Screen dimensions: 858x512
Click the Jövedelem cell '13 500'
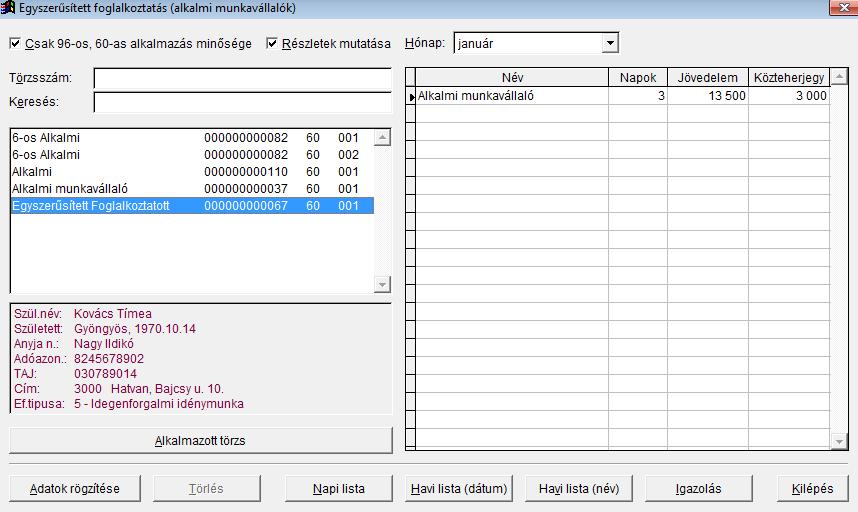[x=708, y=96]
